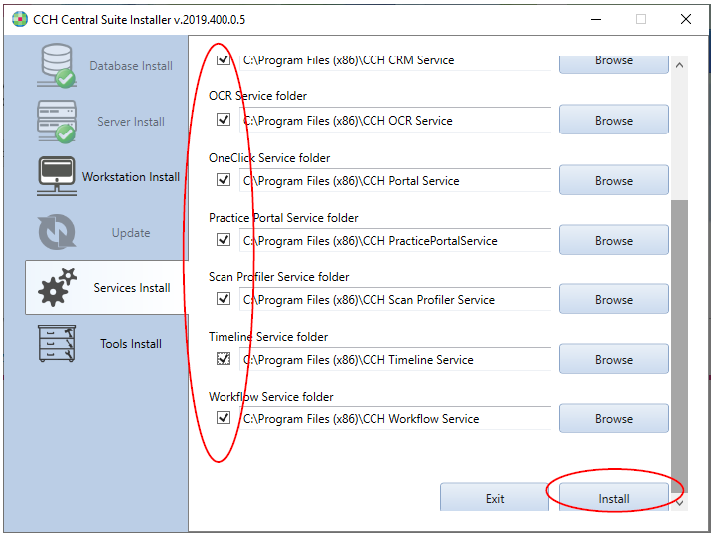Click the CCH PracticePortalService path field

pyautogui.click(x=395, y=240)
